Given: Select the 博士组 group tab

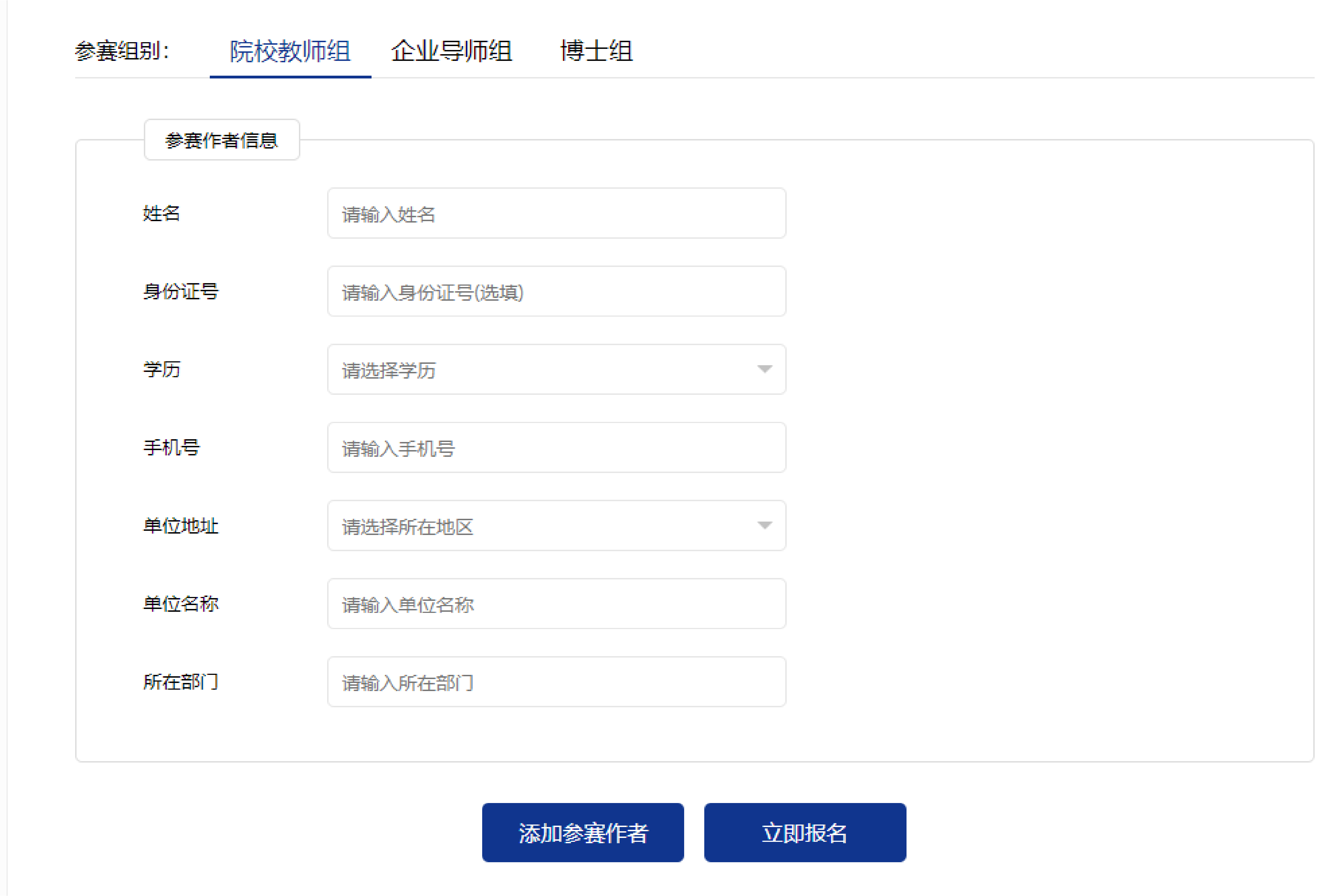Looking at the screenshot, I should pos(596,52).
